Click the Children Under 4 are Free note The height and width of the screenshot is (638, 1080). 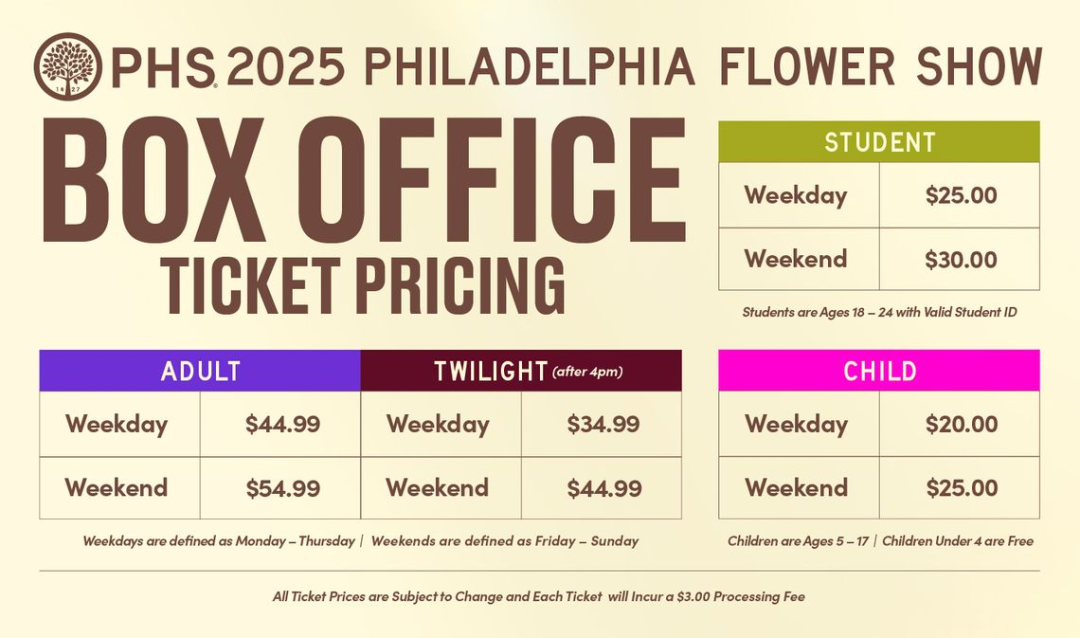click(958, 541)
